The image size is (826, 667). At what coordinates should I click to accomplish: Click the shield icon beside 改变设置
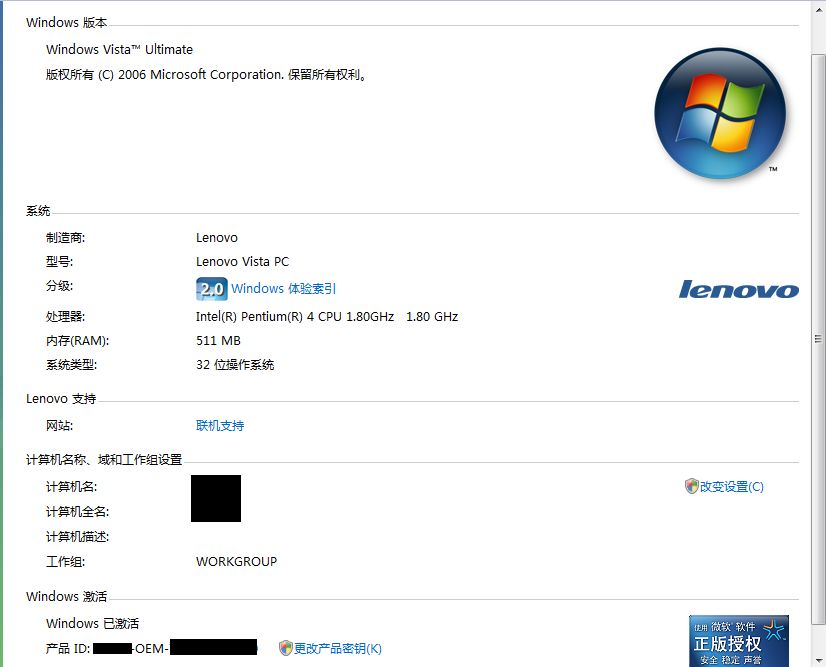tap(691, 486)
